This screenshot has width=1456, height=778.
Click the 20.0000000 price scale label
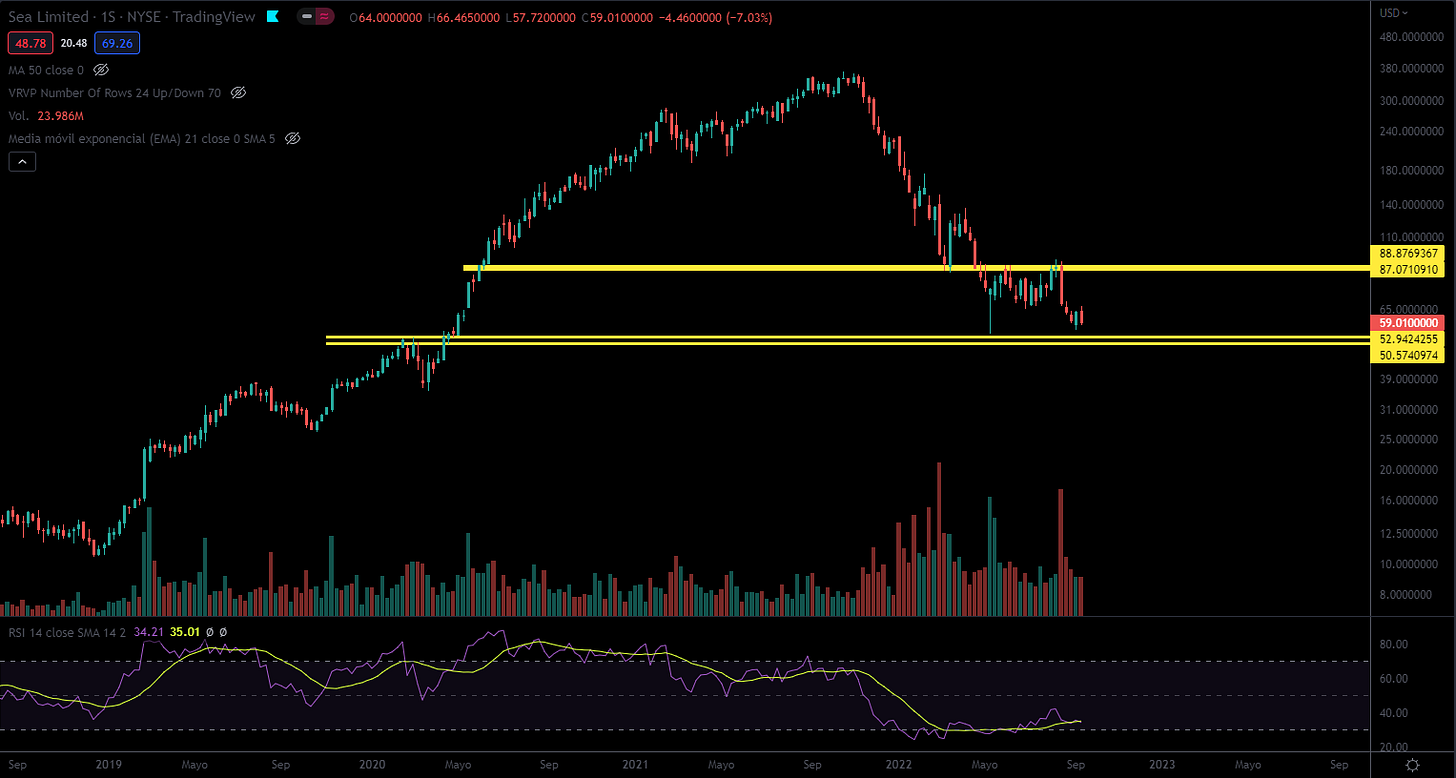click(1408, 470)
